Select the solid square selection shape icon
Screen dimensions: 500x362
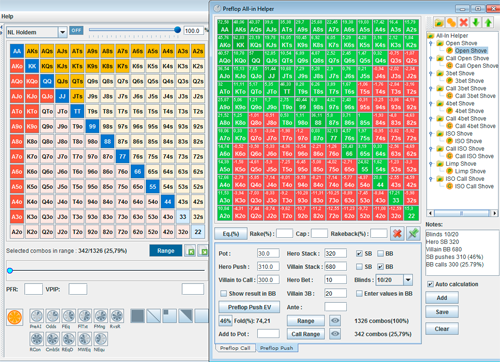(x=137, y=316)
